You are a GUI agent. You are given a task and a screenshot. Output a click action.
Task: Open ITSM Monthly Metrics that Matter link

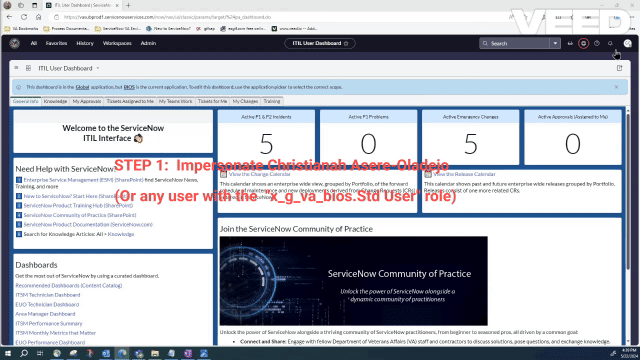(56, 333)
